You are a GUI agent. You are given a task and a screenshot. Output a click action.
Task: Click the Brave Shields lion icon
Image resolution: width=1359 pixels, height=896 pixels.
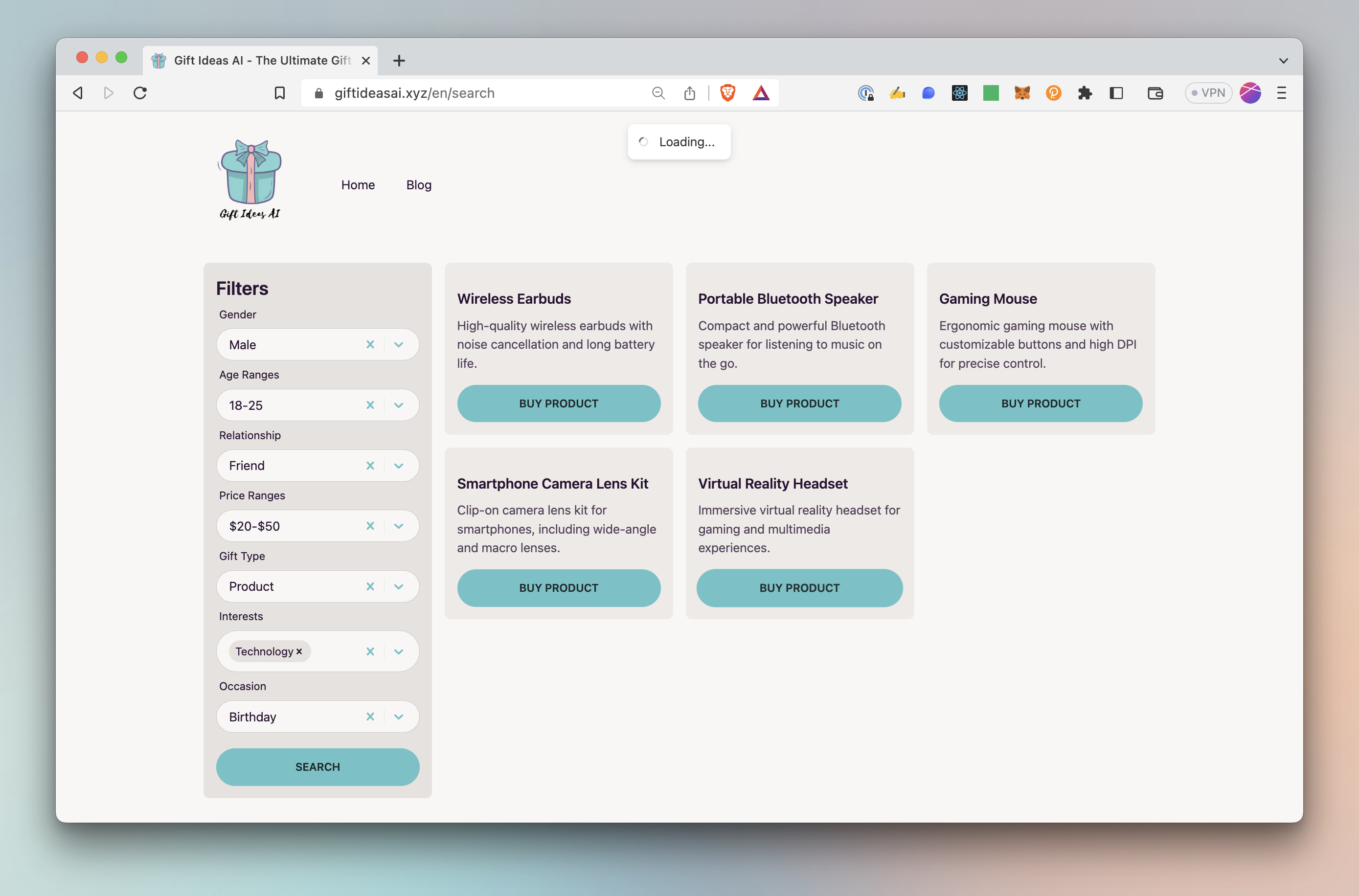[727, 92]
